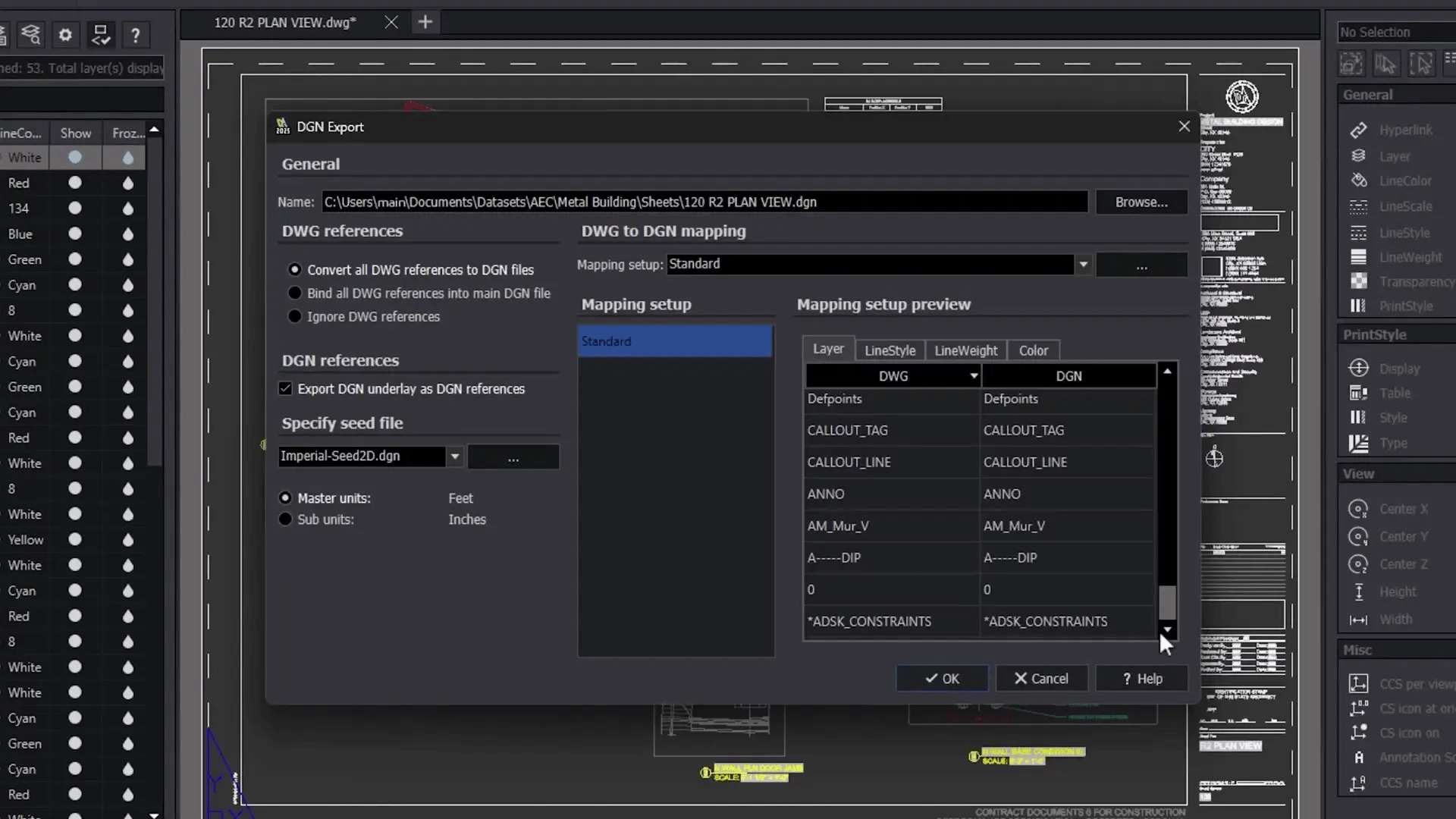Select Convert all DWG references radio button
The width and height of the screenshot is (1456, 819).
[295, 268]
